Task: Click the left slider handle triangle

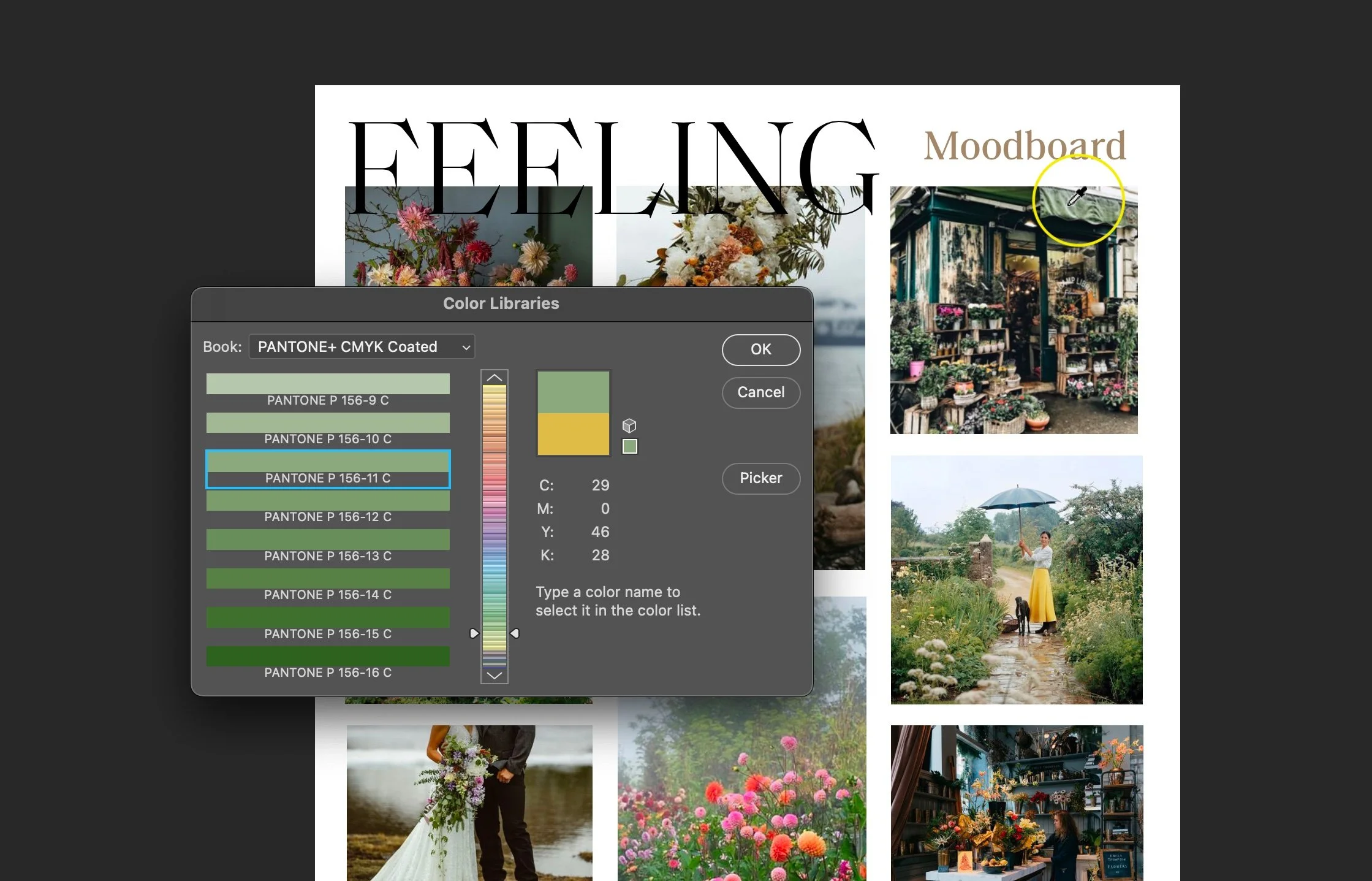Action: click(x=474, y=633)
